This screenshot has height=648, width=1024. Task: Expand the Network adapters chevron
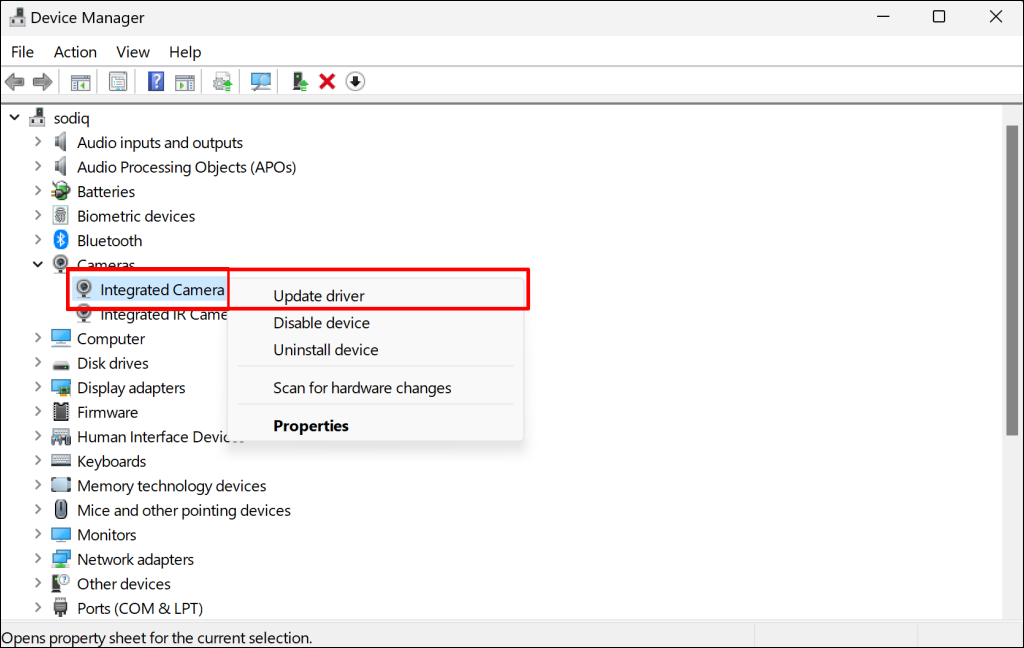coord(38,559)
